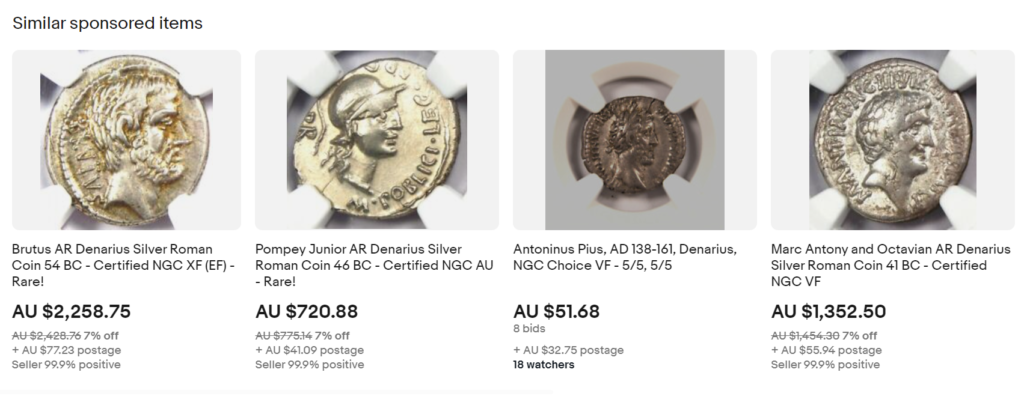Click the struck-through AU $2,428.76 price
This screenshot has height=399, width=1024.
(46, 336)
